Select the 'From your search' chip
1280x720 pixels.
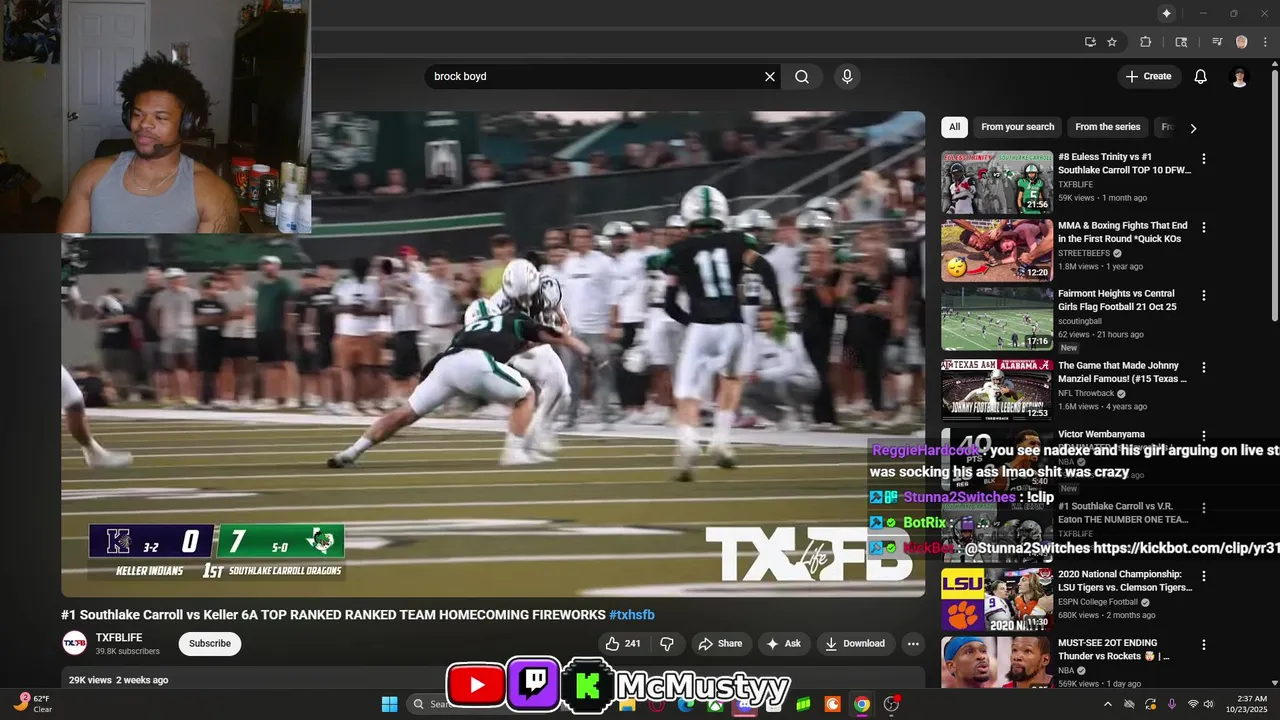(1017, 127)
